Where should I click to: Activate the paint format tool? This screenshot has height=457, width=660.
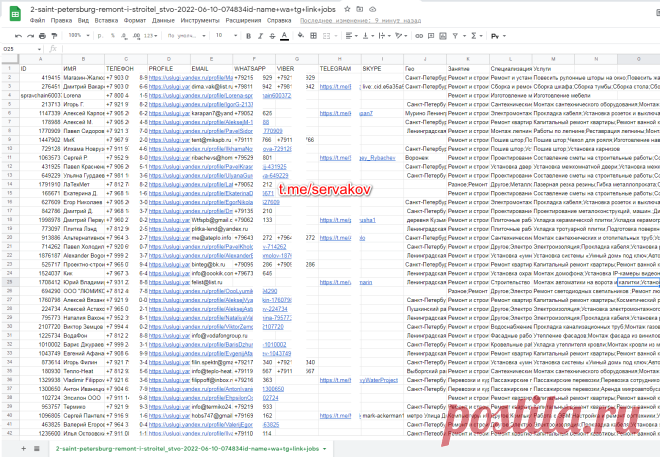point(54,36)
